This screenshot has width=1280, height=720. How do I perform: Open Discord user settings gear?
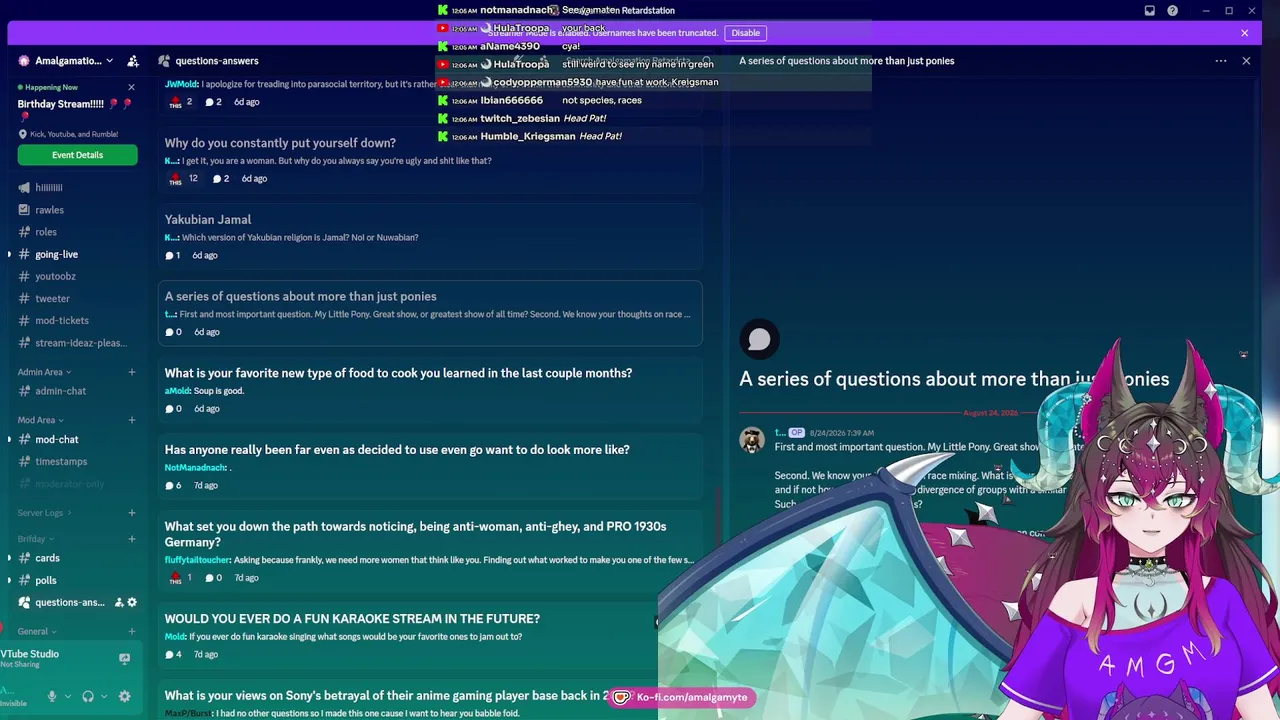[125, 696]
